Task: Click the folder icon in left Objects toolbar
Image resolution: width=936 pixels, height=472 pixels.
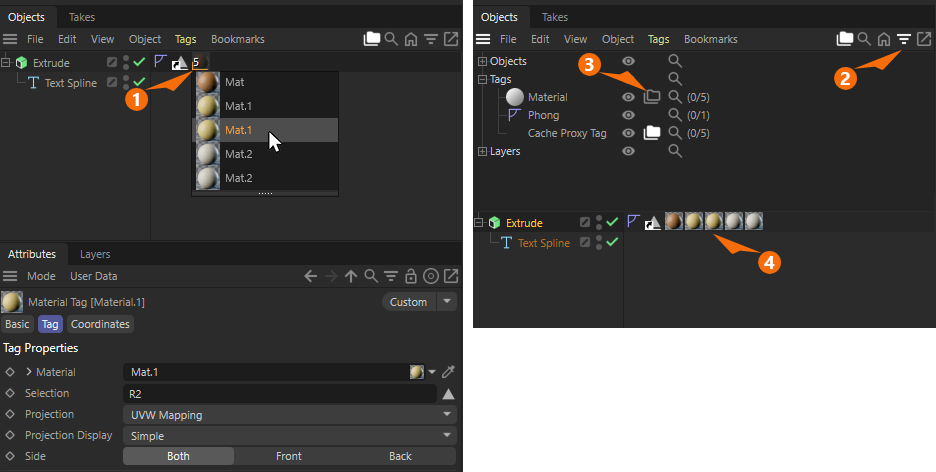Action: (372, 39)
